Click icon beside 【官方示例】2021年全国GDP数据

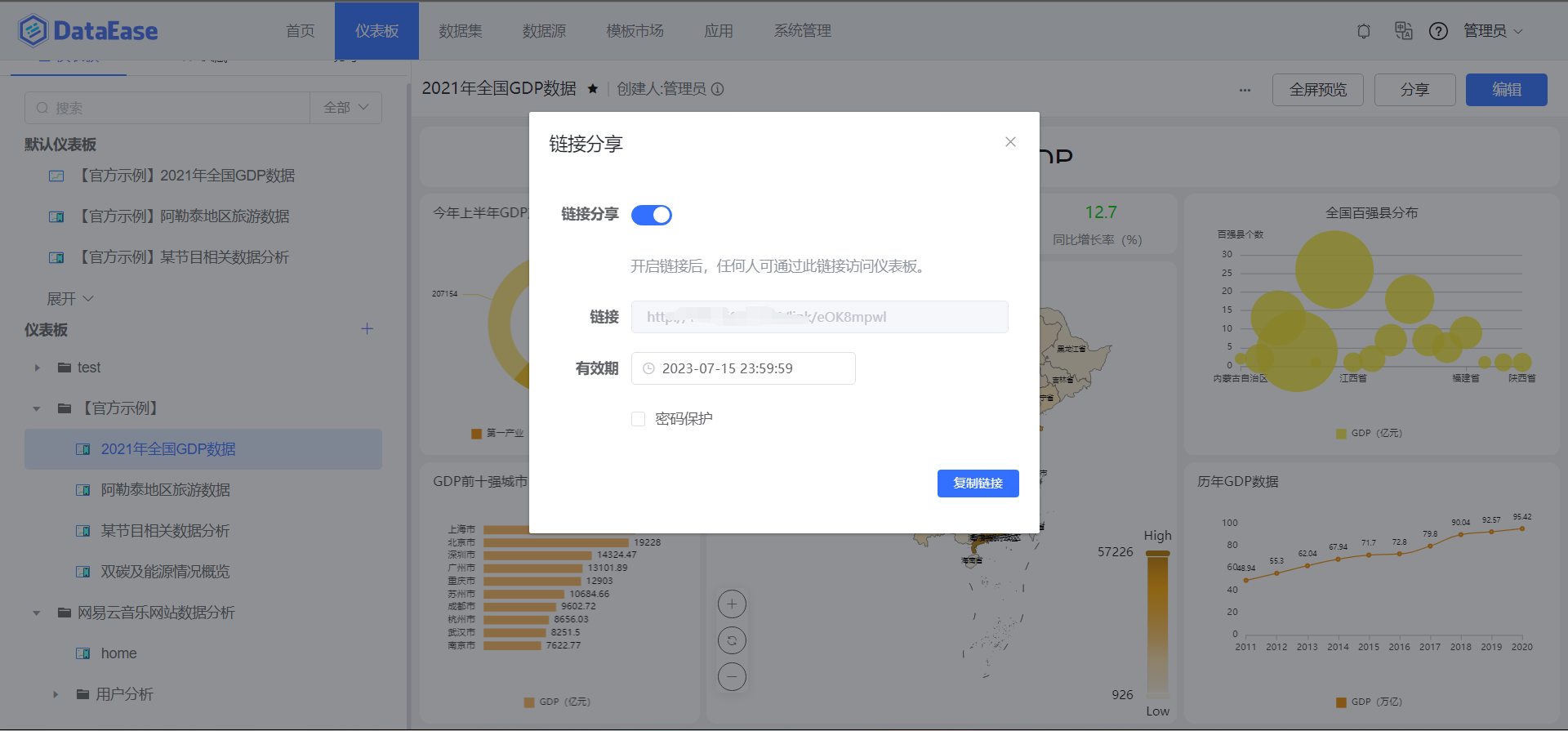pyautogui.click(x=56, y=176)
